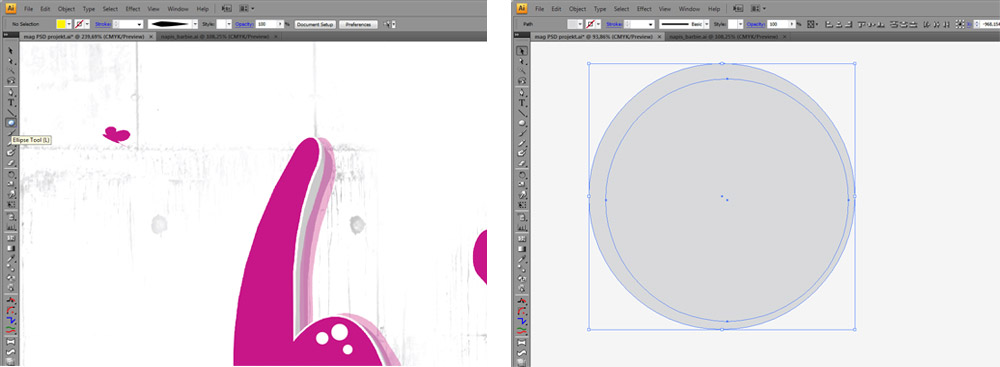Viewport: 1000px width, 367px height.
Task: Click the Ai logo in left window
Action: click(10, 9)
